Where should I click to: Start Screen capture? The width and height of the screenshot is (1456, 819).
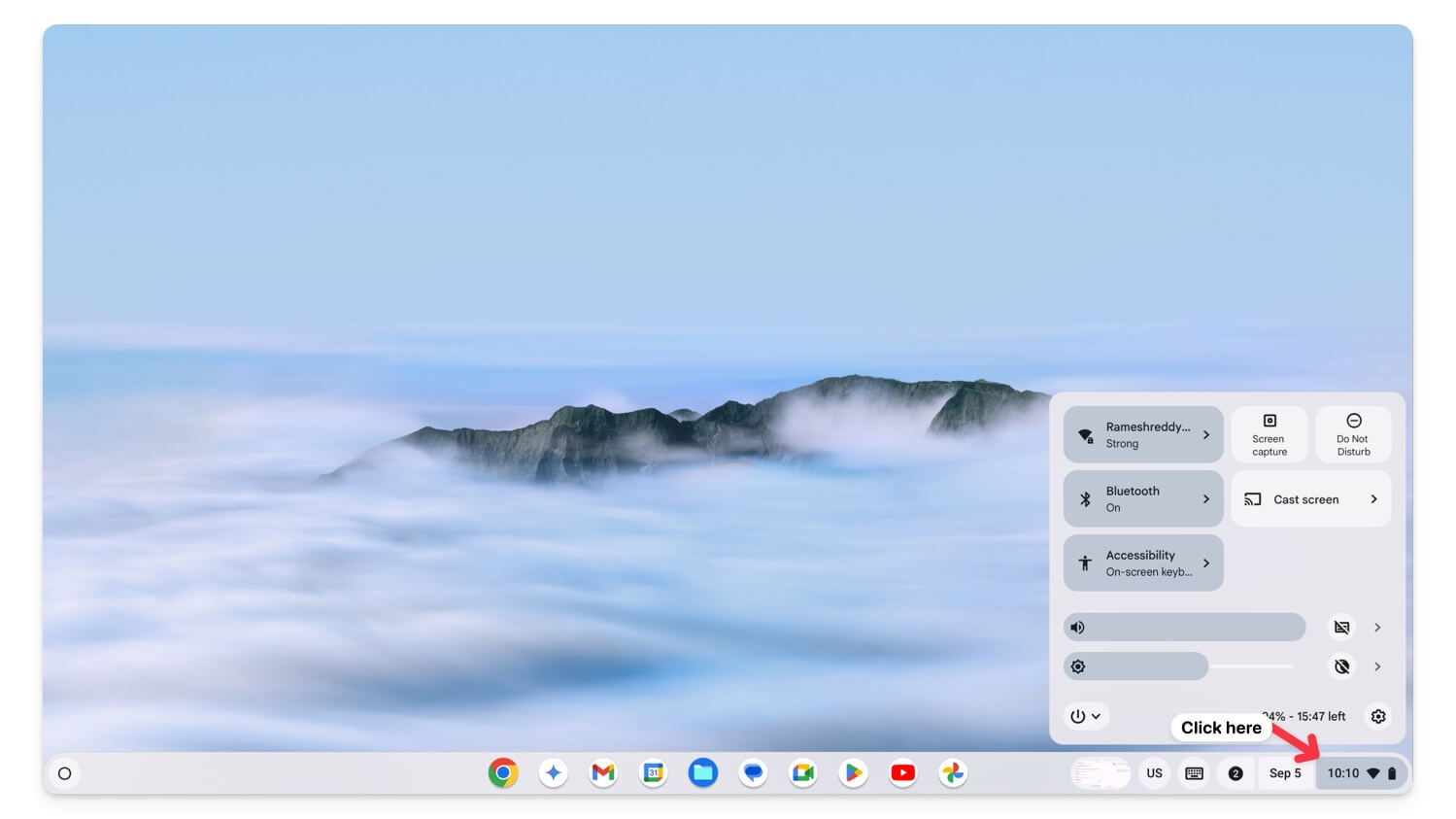click(x=1270, y=434)
